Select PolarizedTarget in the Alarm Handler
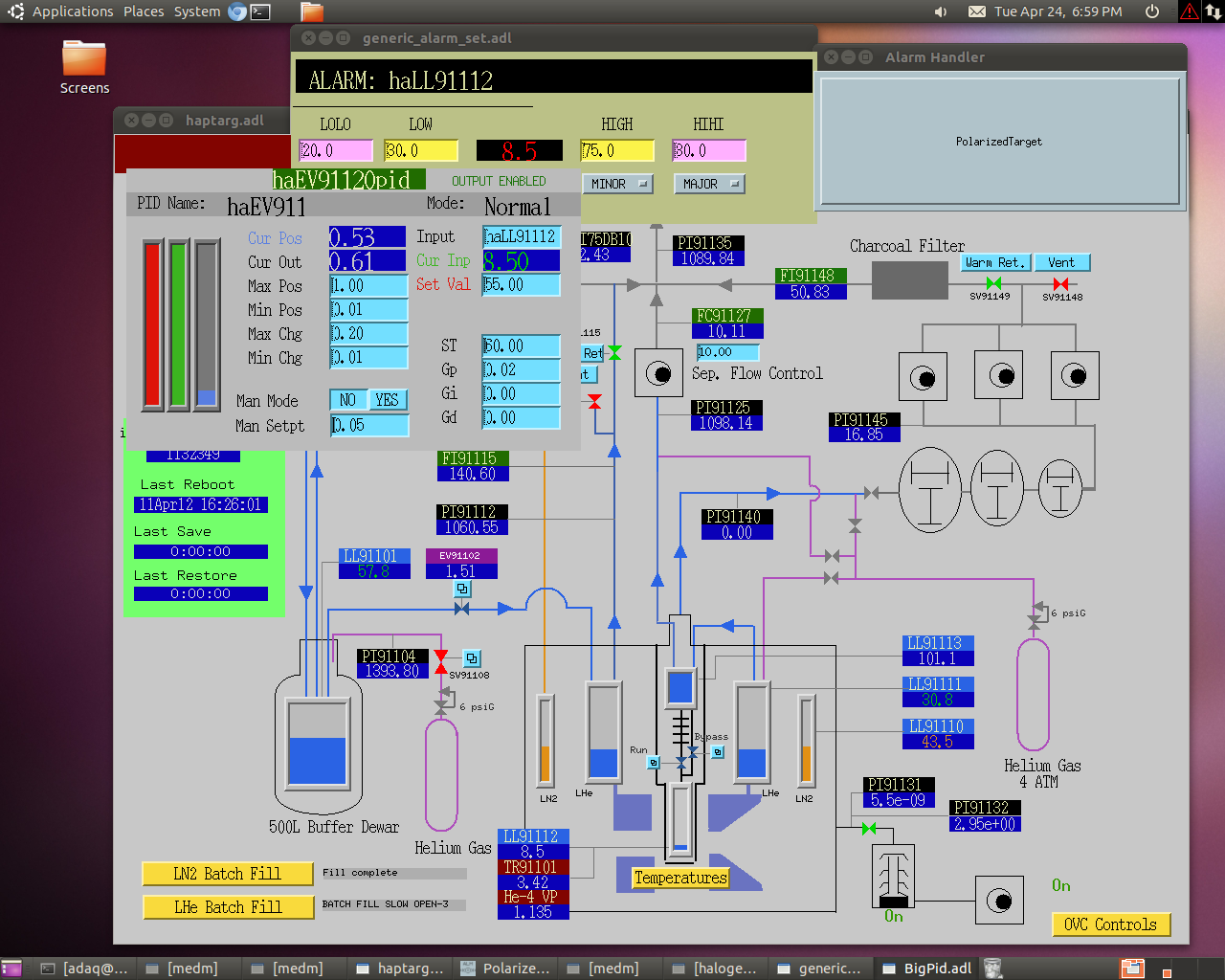Viewport: 1225px width, 980px height. click(999, 142)
